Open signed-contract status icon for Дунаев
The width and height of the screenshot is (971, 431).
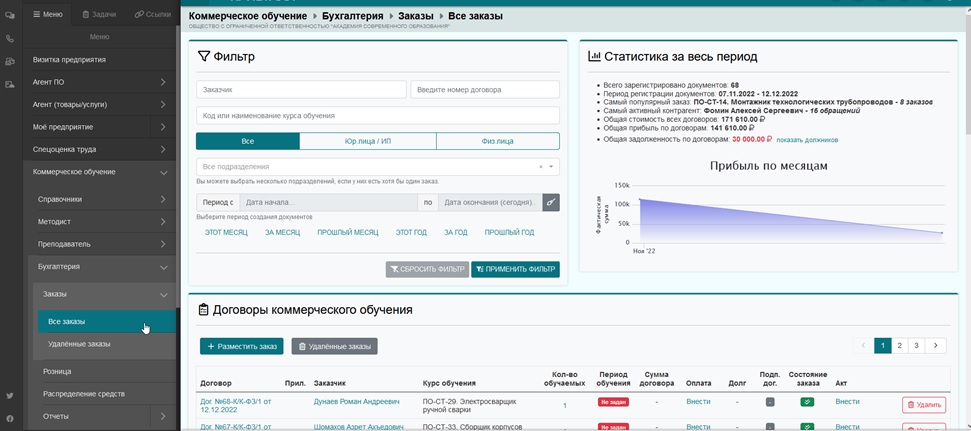coord(770,402)
